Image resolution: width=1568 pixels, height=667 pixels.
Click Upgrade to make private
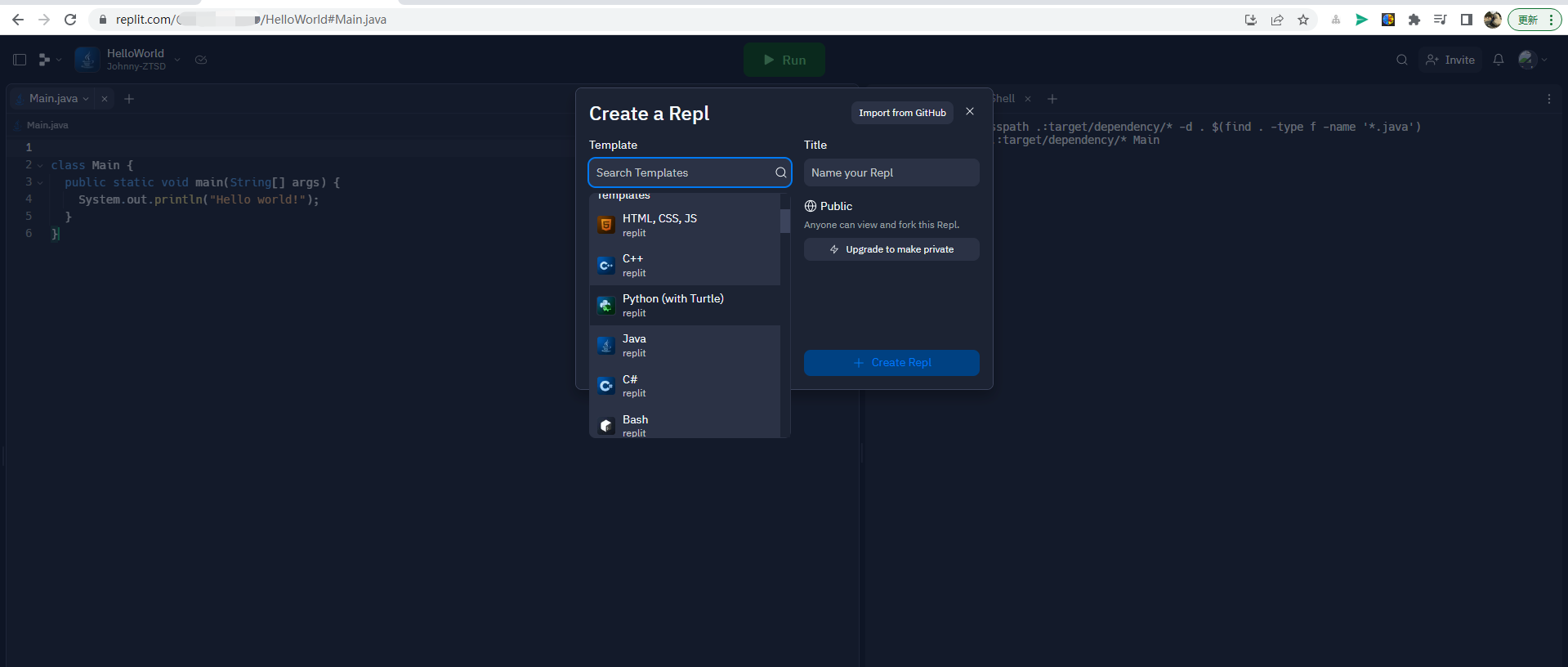click(891, 249)
